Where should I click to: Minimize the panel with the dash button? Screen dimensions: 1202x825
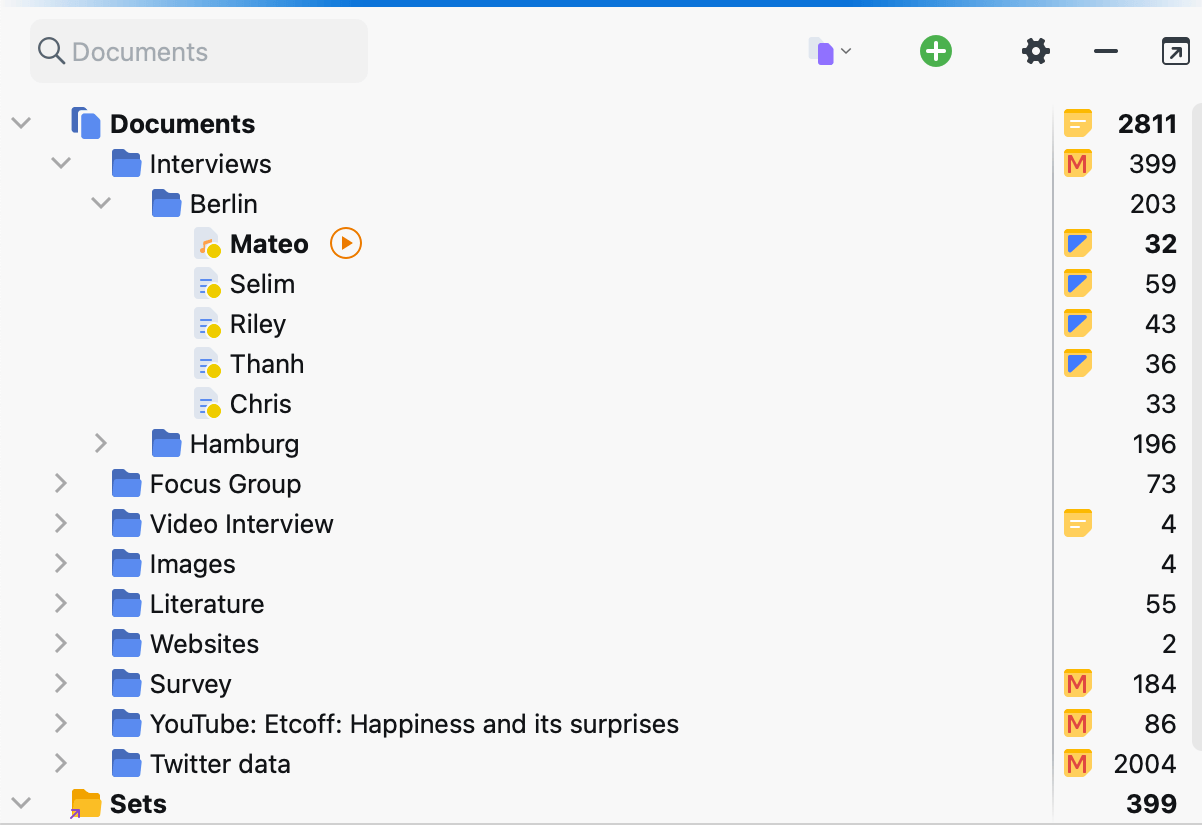tap(1105, 51)
